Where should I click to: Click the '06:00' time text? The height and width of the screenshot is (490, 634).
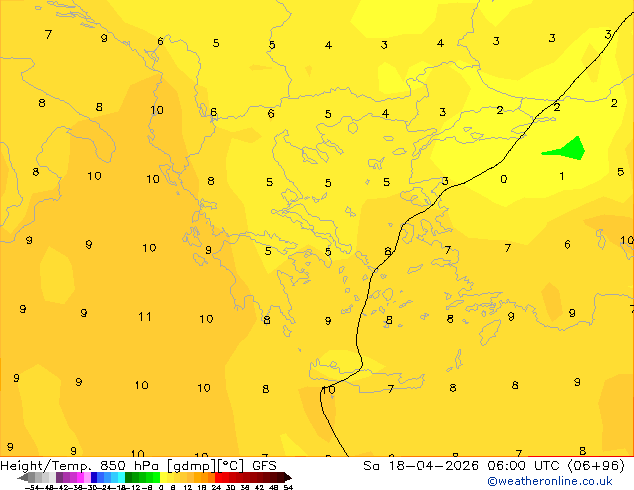[x=506, y=466]
